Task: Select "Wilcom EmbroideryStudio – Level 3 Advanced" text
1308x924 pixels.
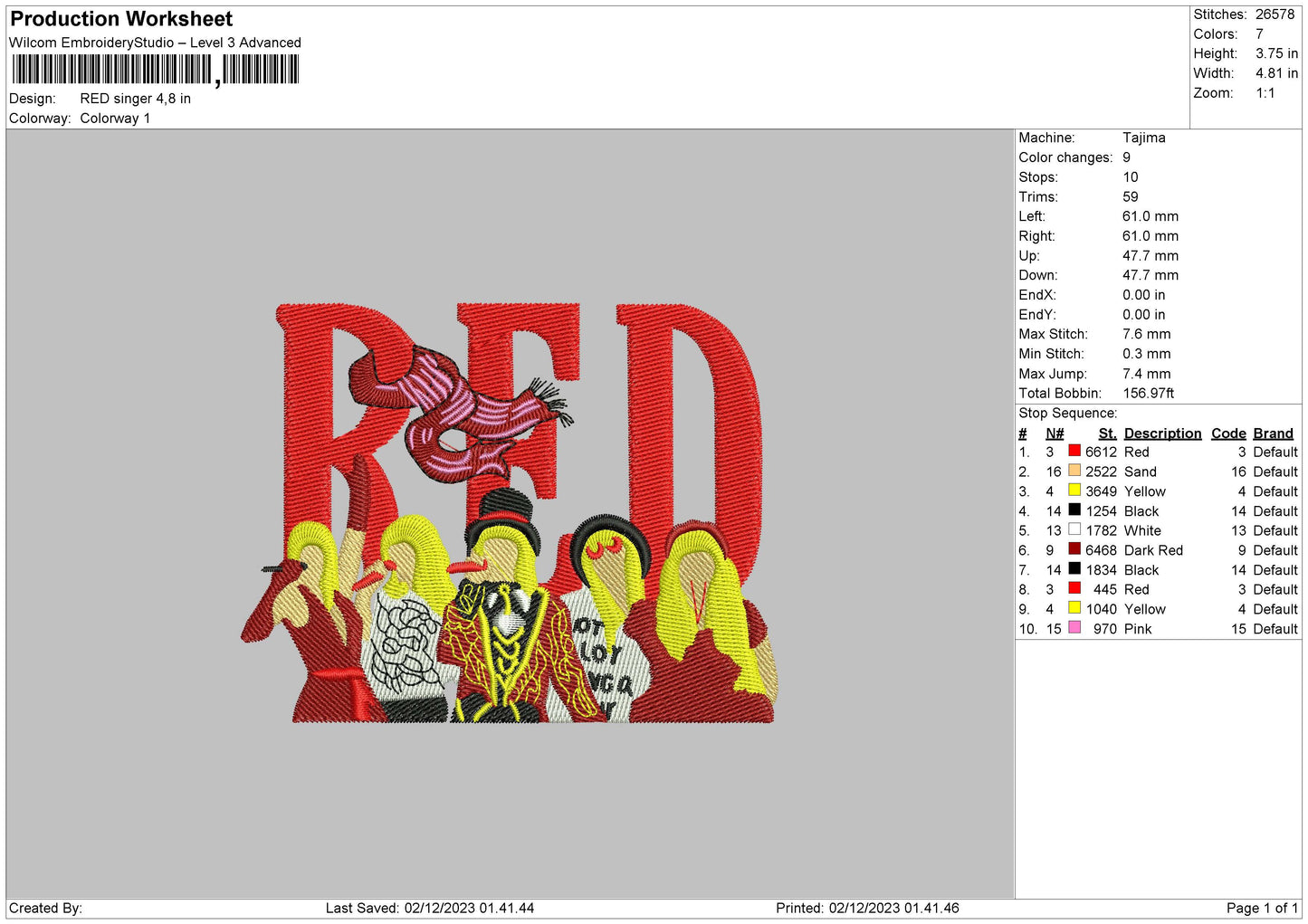Action: [x=155, y=43]
